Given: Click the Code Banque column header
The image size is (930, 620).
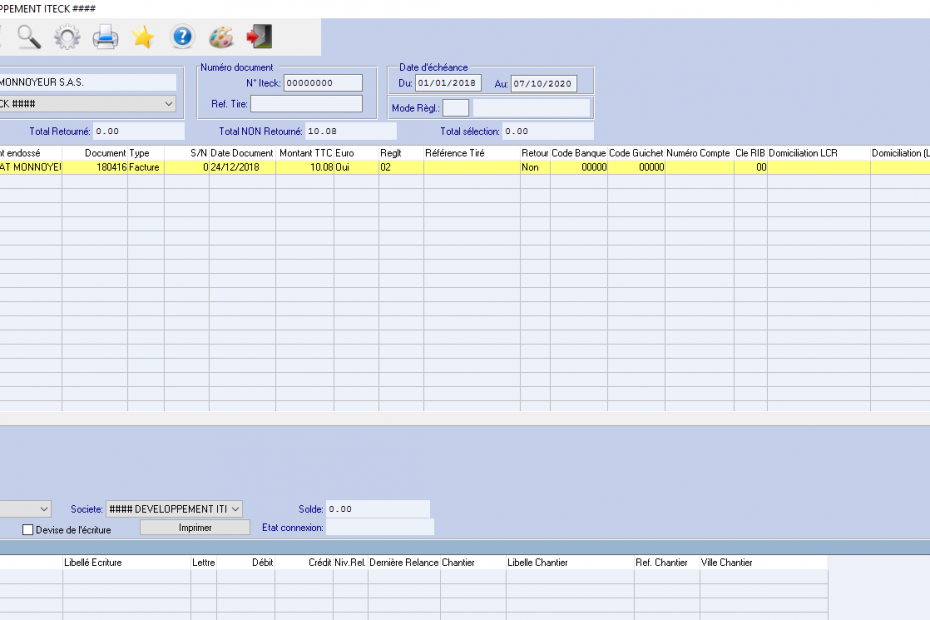Looking at the screenshot, I should 579,153.
